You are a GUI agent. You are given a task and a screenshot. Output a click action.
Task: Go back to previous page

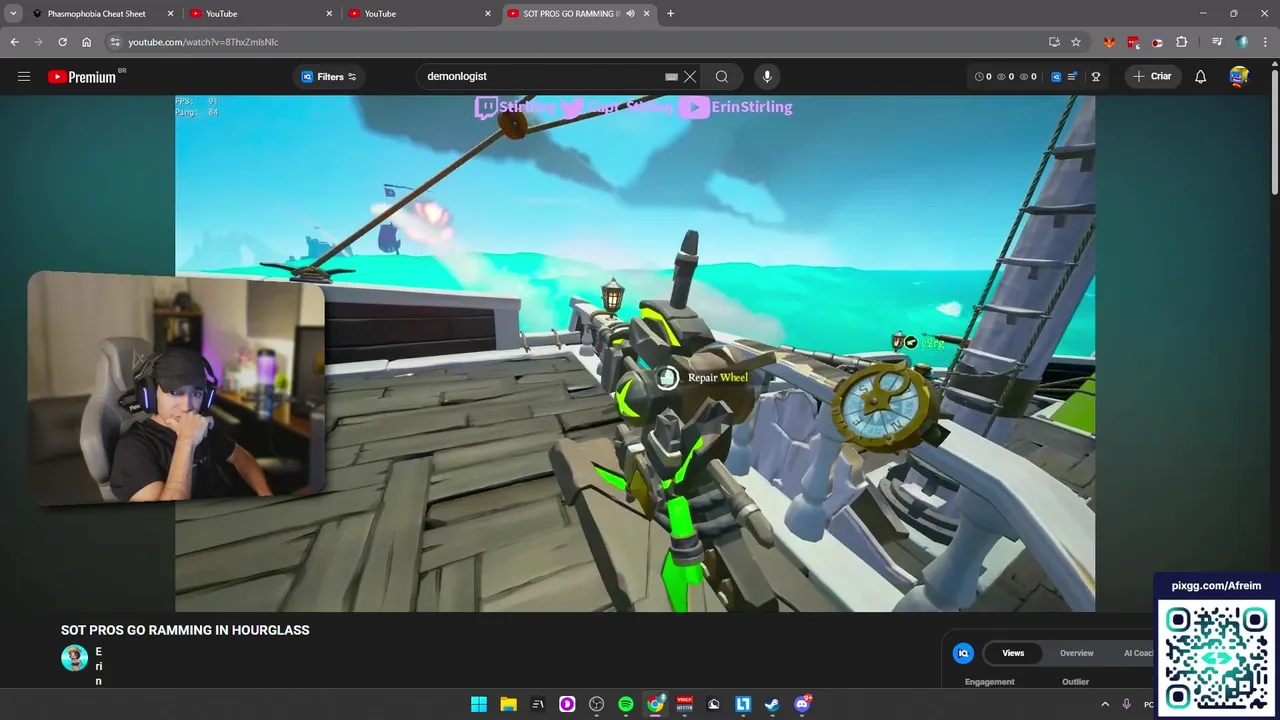point(14,42)
